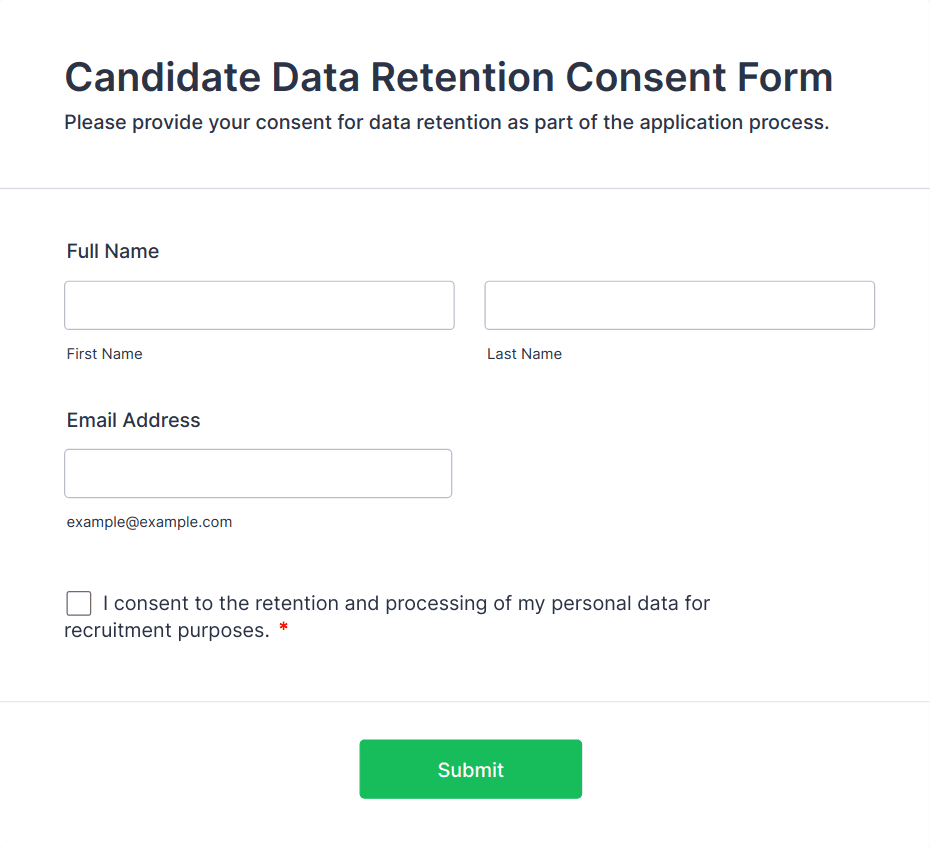930x848 pixels.
Task: Click the consent statement label text
Action: (x=406, y=604)
